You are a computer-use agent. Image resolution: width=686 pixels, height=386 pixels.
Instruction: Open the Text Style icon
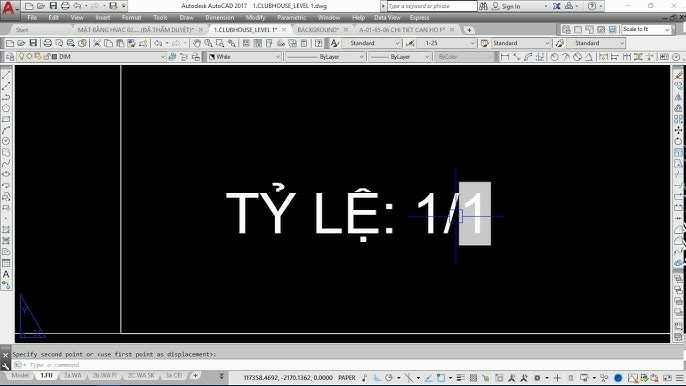coord(335,43)
